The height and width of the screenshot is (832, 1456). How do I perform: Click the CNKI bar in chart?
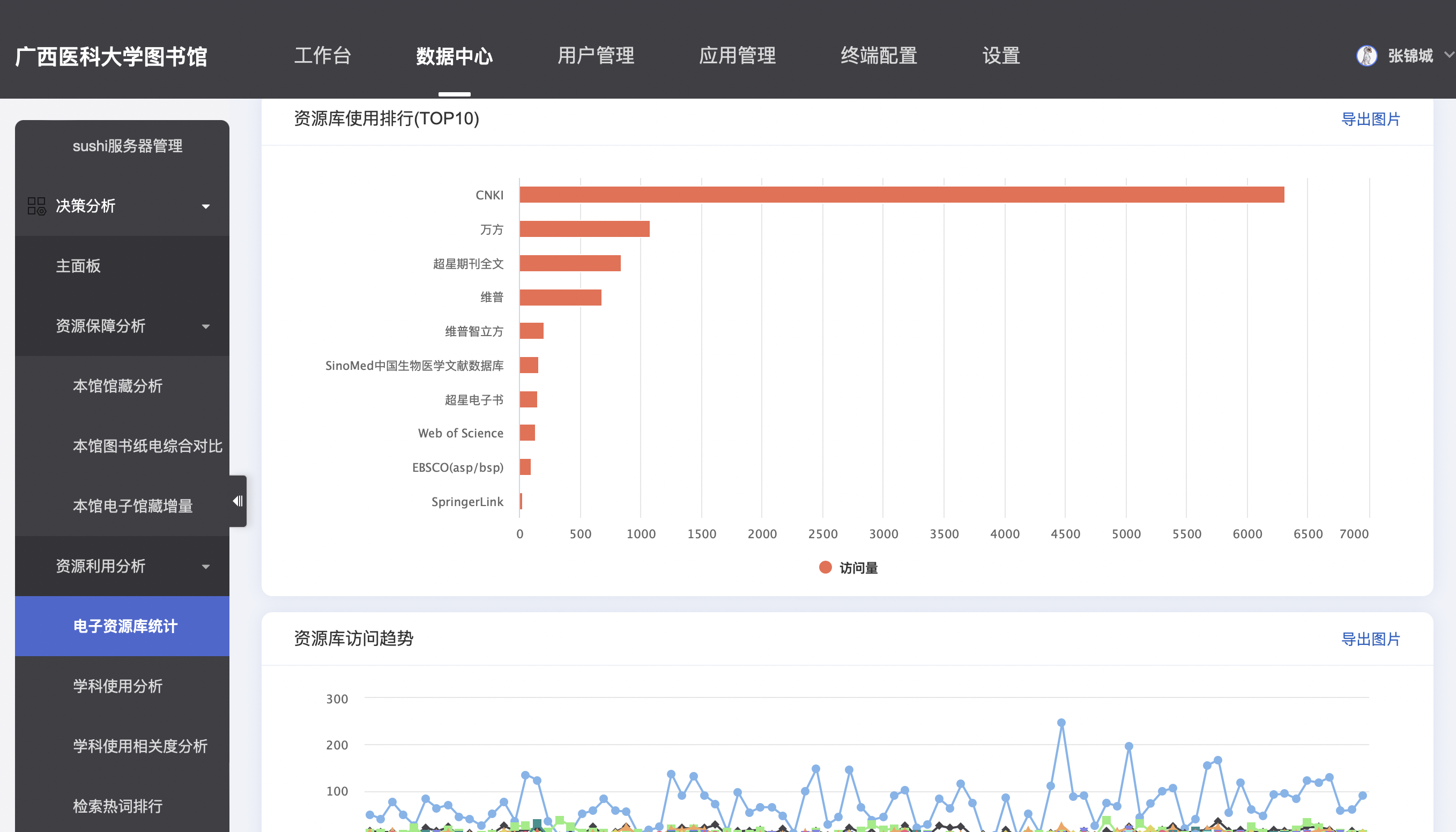[x=901, y=194]
